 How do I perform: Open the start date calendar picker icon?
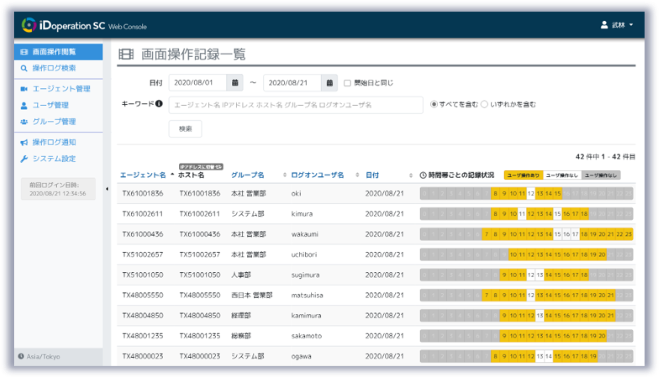(x=235, y=83)
